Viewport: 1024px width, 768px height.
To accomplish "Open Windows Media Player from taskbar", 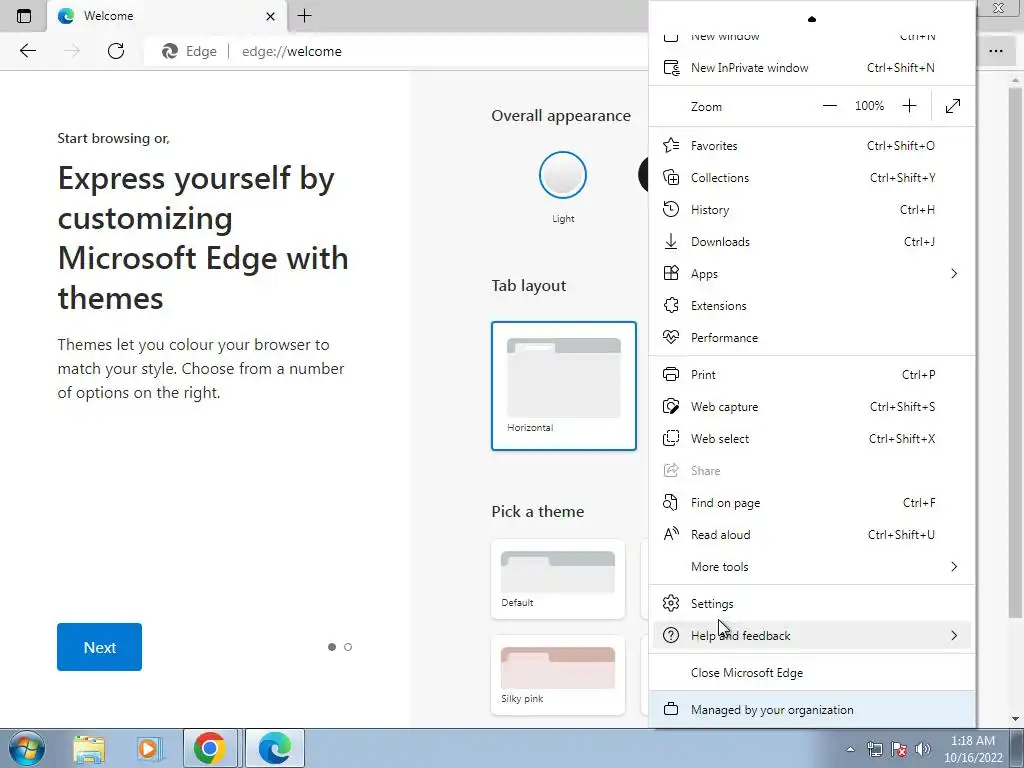I will (149, 748).
